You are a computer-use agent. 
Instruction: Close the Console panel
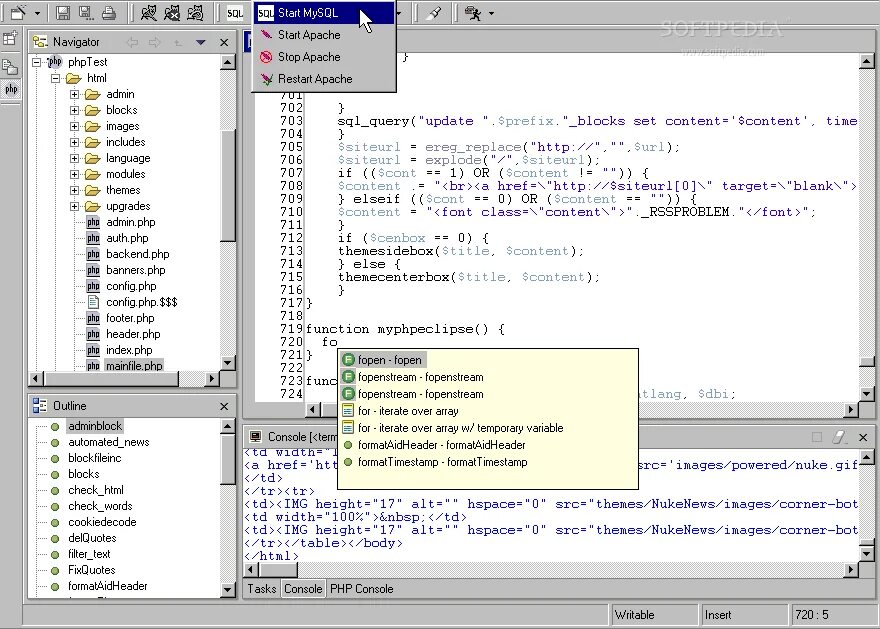tap(863, 437)
